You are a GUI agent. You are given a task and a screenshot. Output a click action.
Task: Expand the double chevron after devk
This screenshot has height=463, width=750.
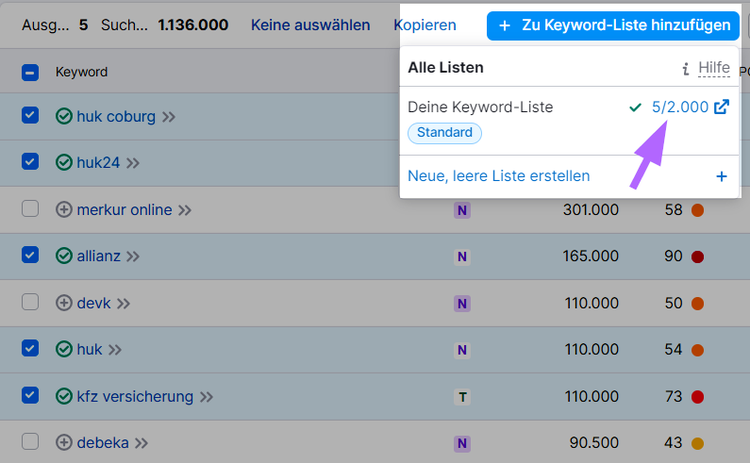[x=123, y=304]
